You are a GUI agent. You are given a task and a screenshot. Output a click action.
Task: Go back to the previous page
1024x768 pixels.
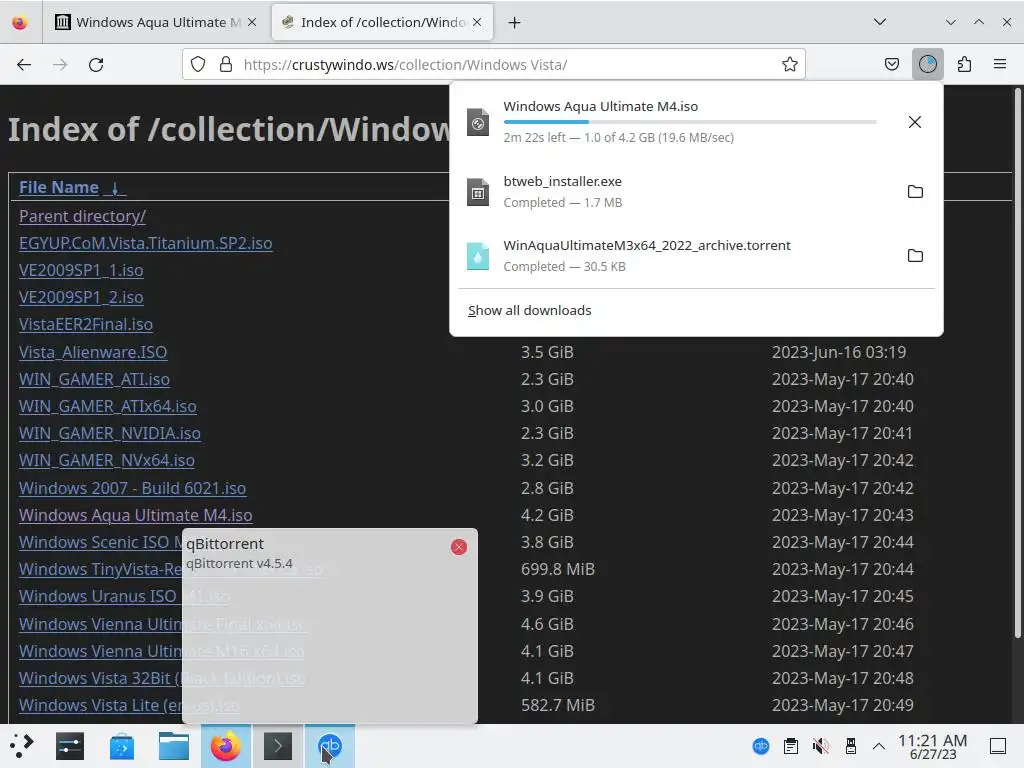(24, 65)
